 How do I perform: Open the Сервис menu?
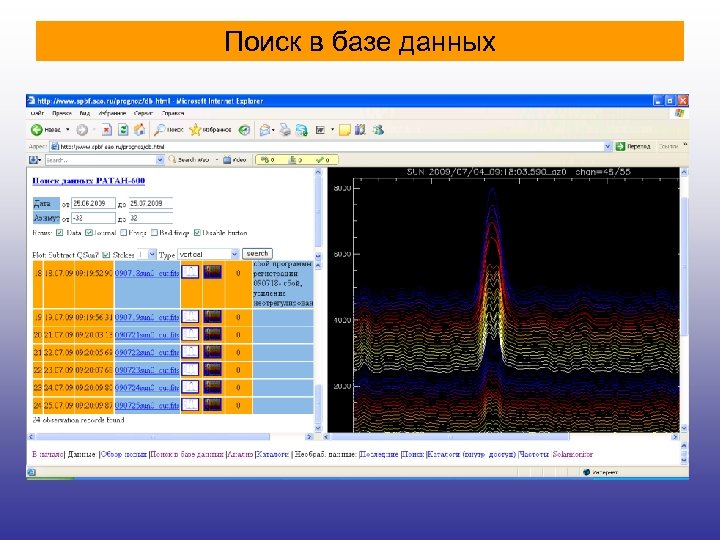point(143,113)
